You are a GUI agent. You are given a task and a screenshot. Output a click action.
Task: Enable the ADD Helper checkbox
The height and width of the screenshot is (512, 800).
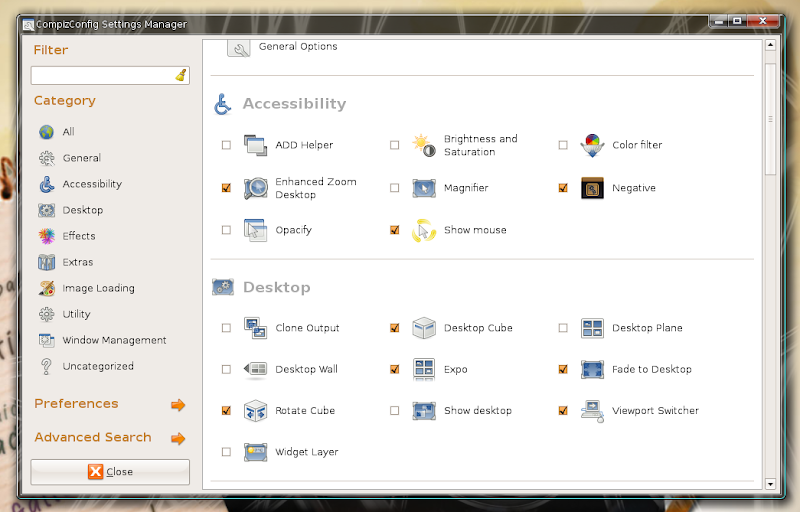point(226,145)
